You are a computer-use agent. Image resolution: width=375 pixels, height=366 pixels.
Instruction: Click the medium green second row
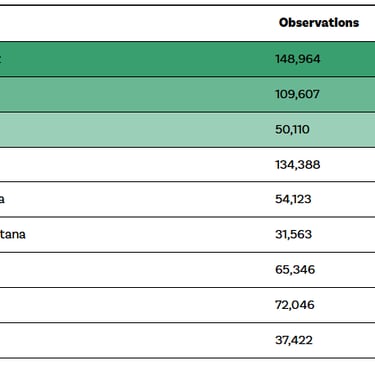click(187, 95)
